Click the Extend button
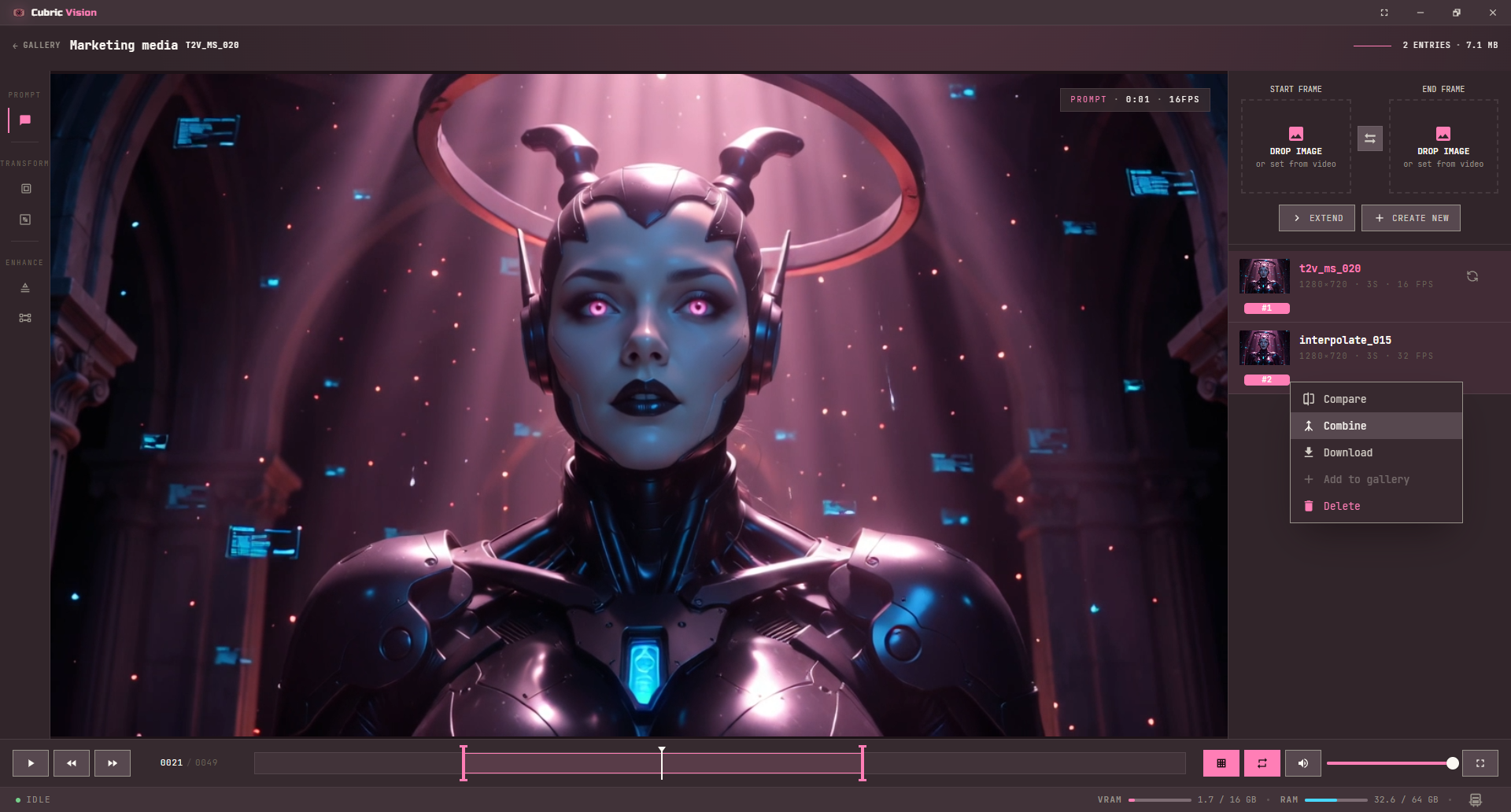The width and height of the screenshot is (1511, 812). click(x=1317, y=218)
